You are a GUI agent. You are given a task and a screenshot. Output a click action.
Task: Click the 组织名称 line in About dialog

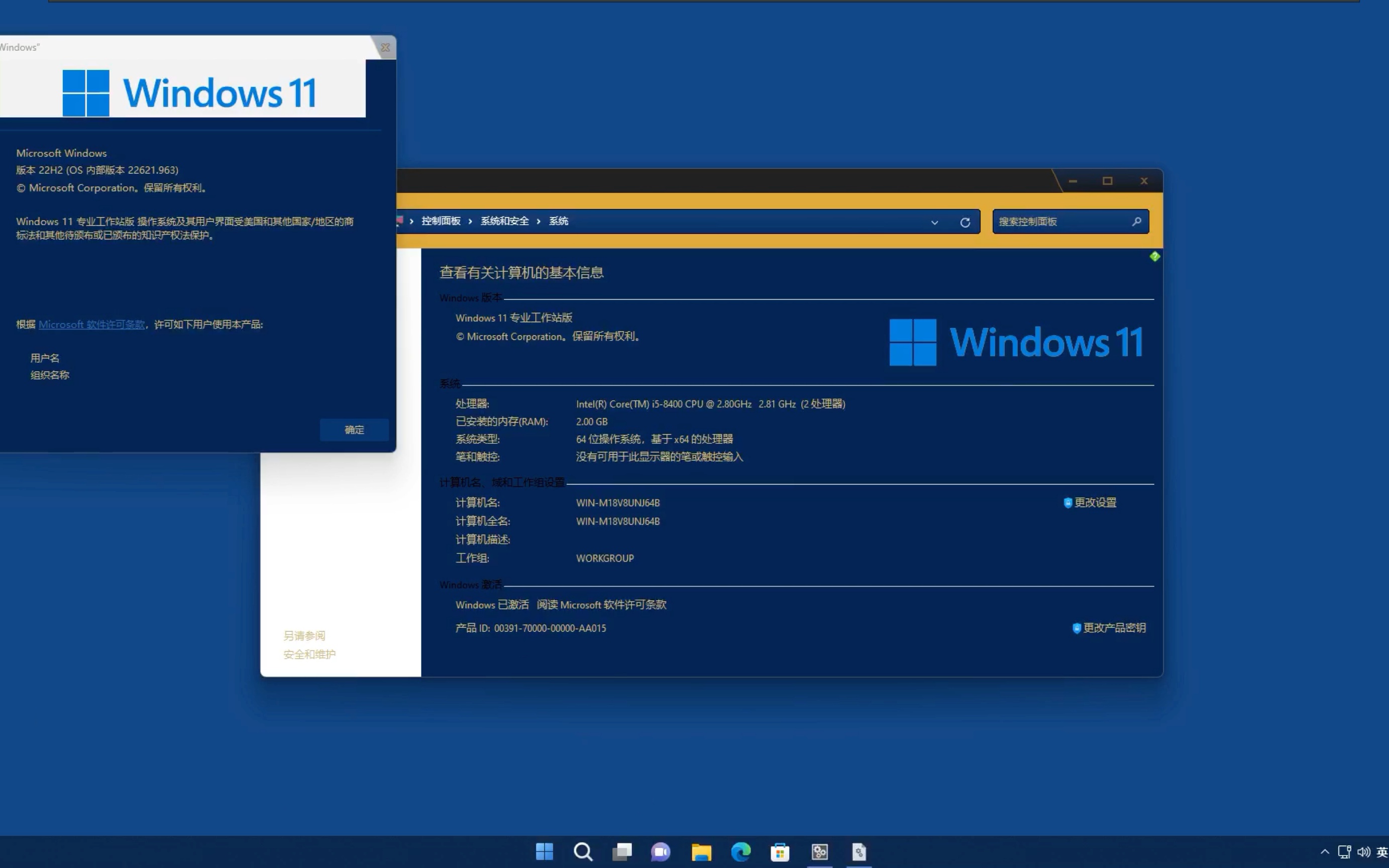[x=49, y=375]
